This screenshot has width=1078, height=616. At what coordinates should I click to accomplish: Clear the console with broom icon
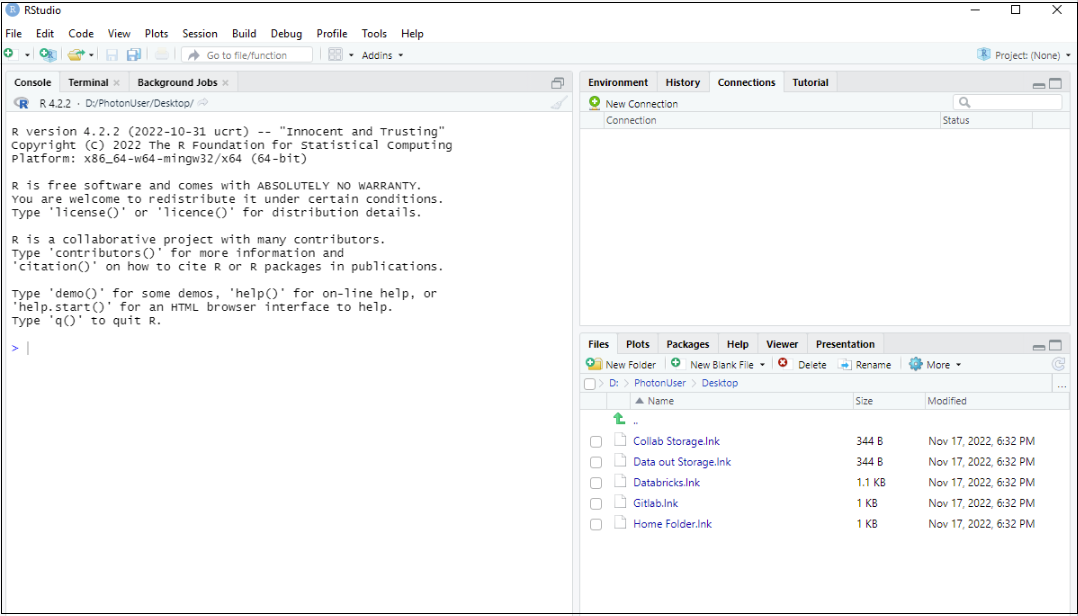click(x=560, y=103)
